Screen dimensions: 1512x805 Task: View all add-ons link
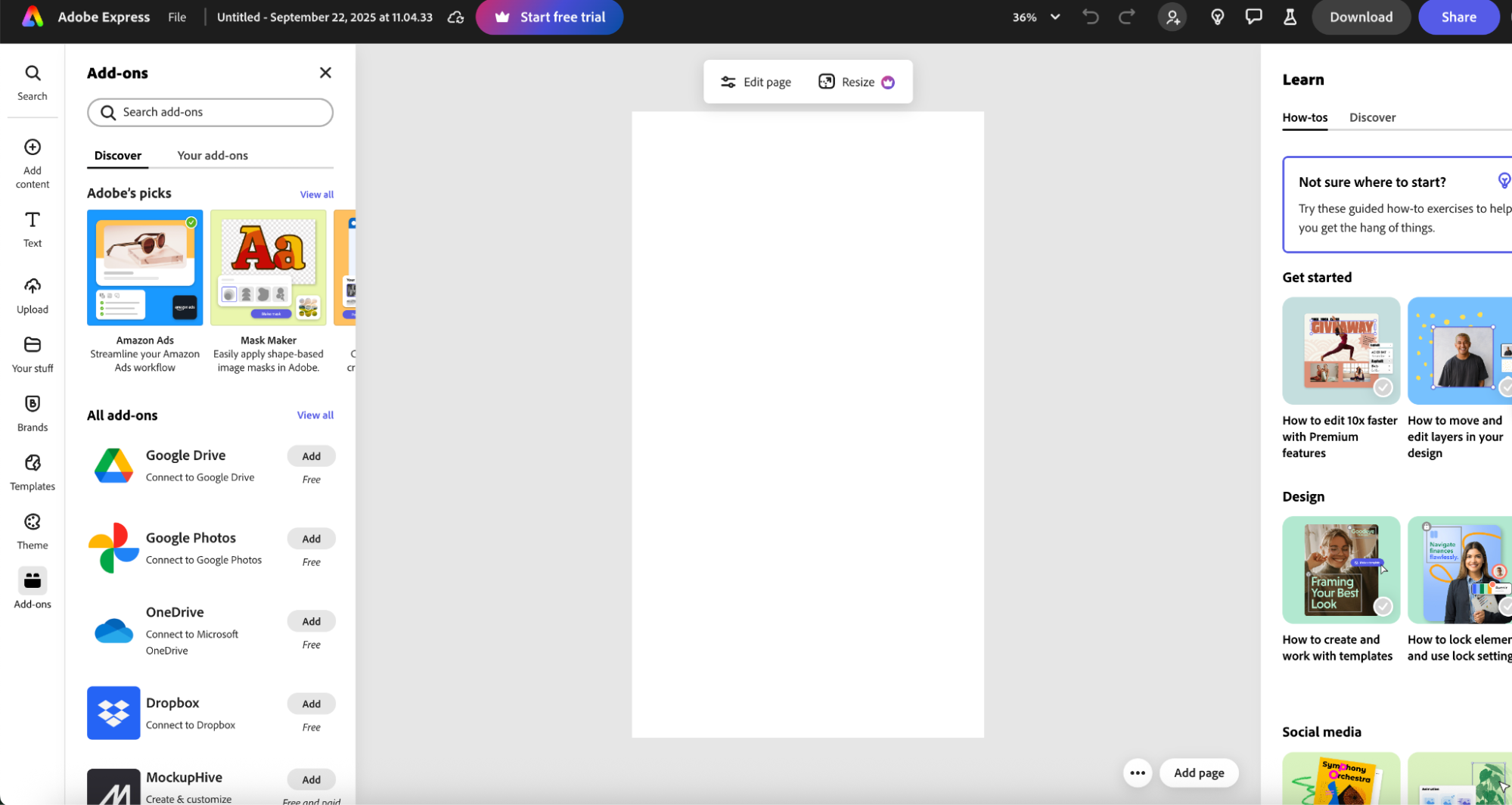pos(315,415)
